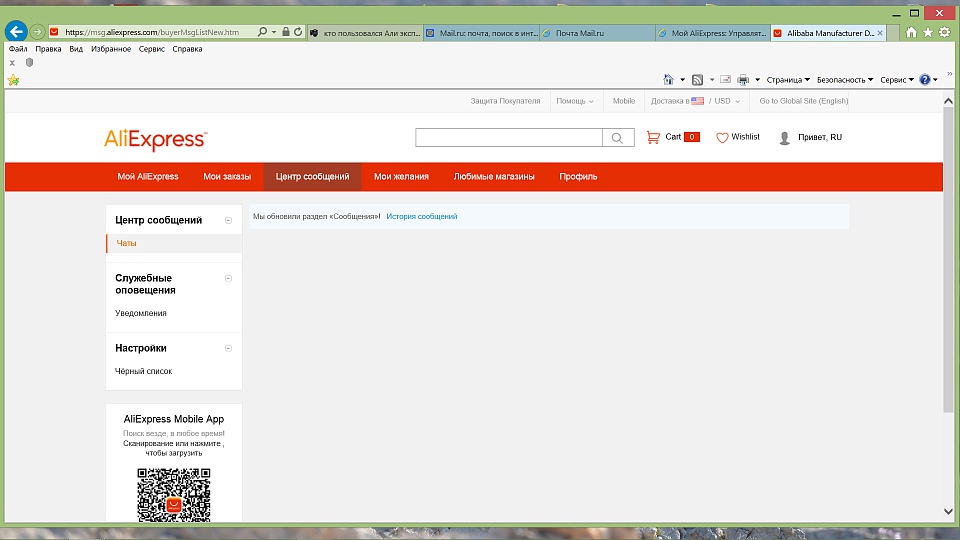
Task: Click the blue Help question mark icon
Action: [x=924, y=80]
